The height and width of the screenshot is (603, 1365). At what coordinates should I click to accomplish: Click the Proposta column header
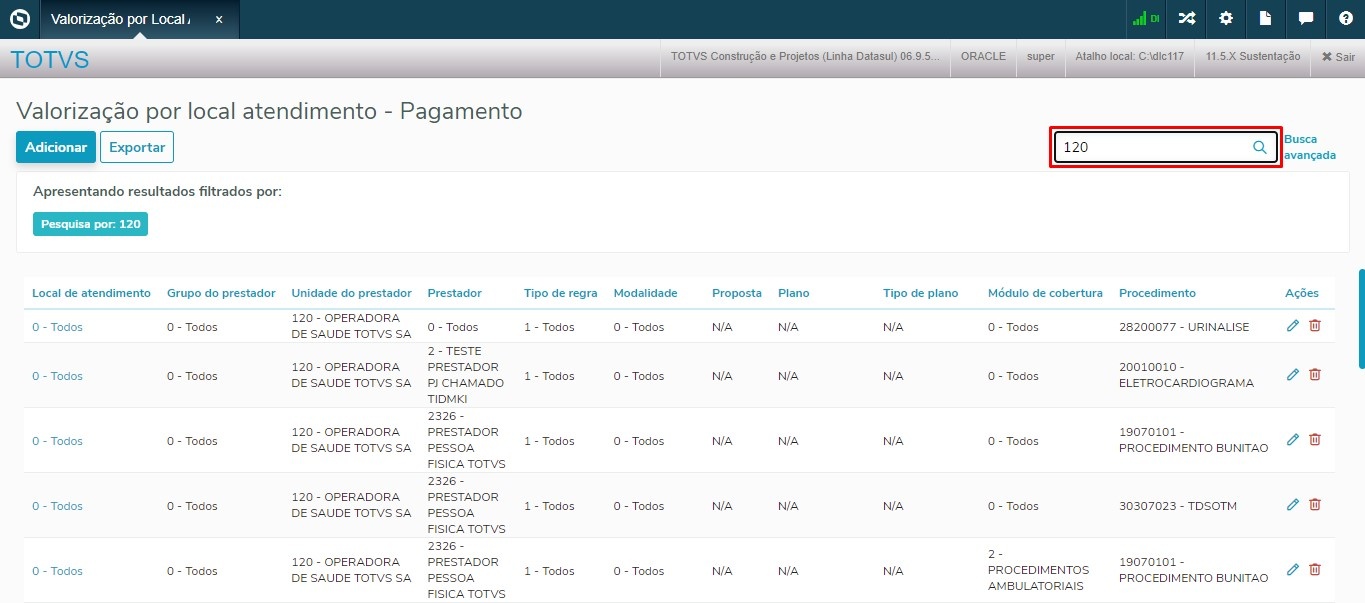[737, 293]
